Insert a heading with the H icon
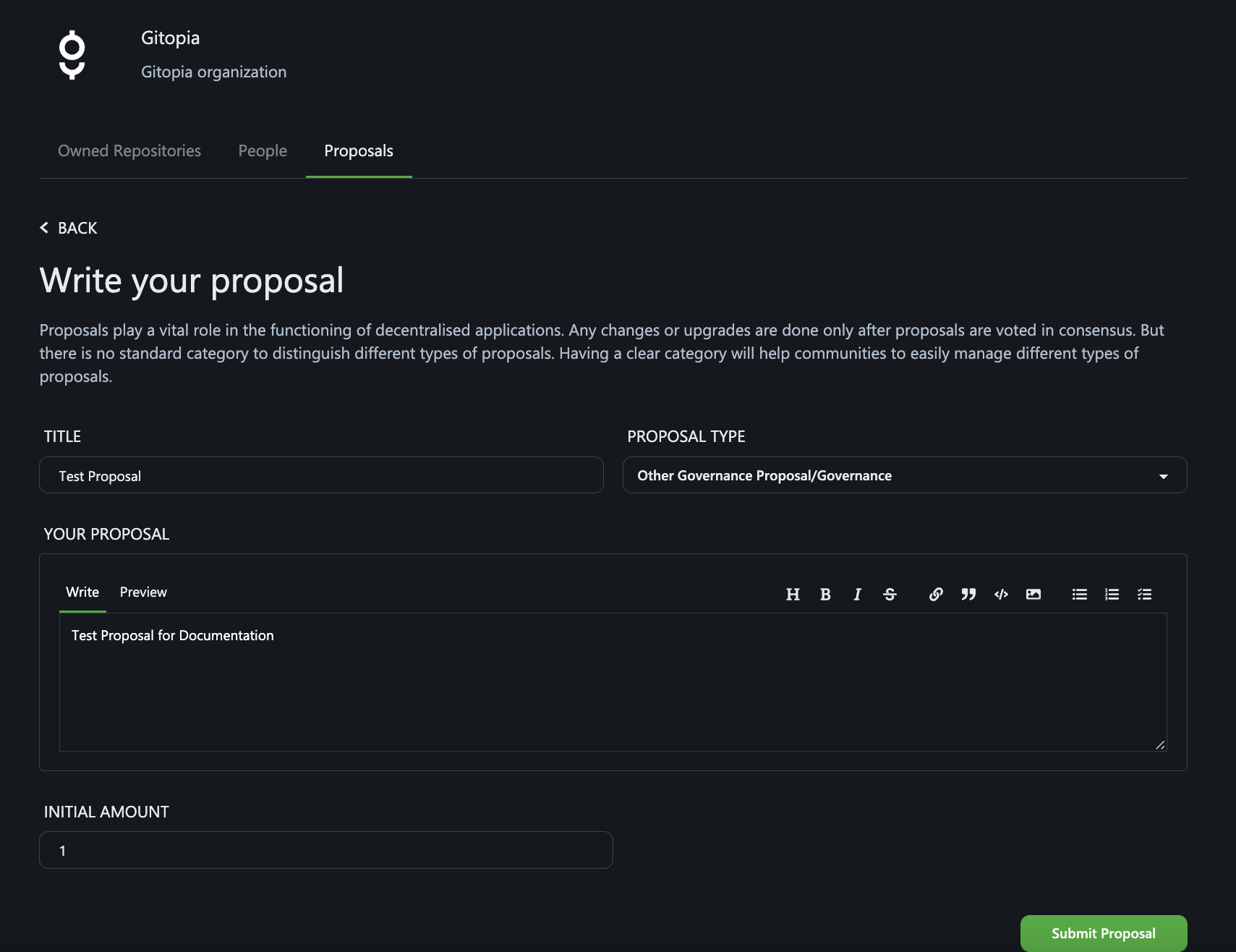 coord(793,594)
